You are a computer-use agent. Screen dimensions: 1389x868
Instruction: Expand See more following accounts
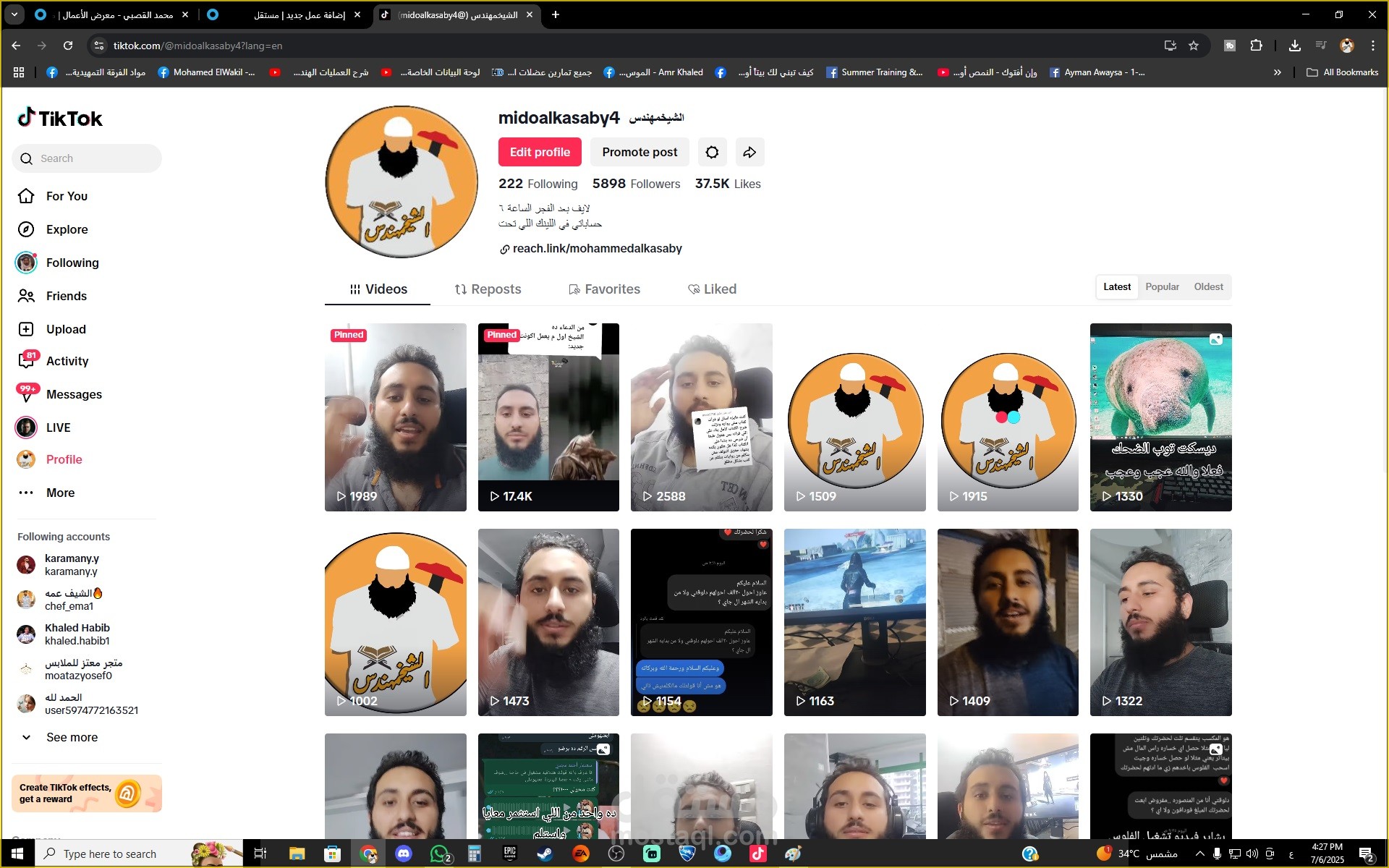click(x=71, y=737)
